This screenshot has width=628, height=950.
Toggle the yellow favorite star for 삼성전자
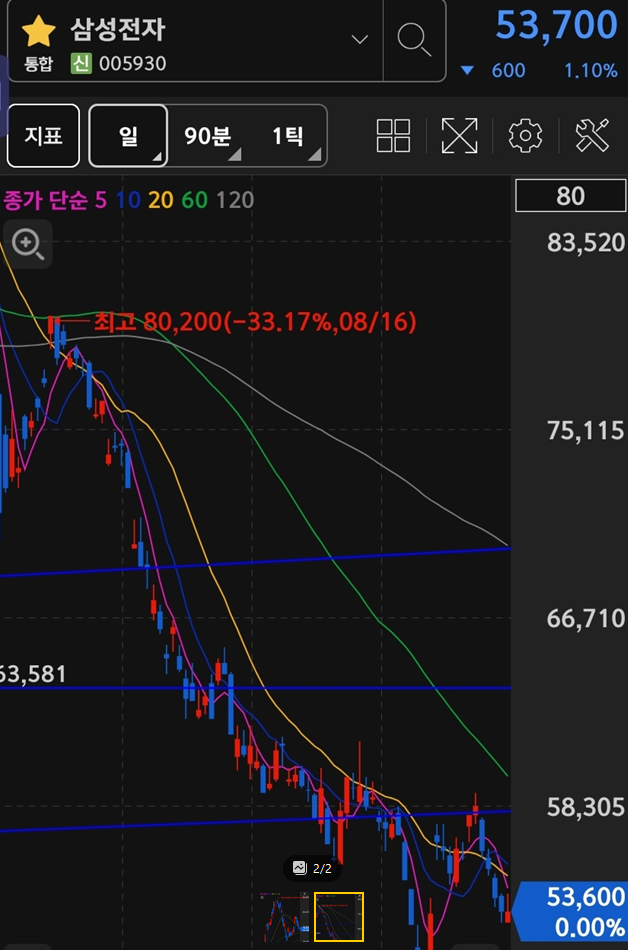(x=39, y=32)
